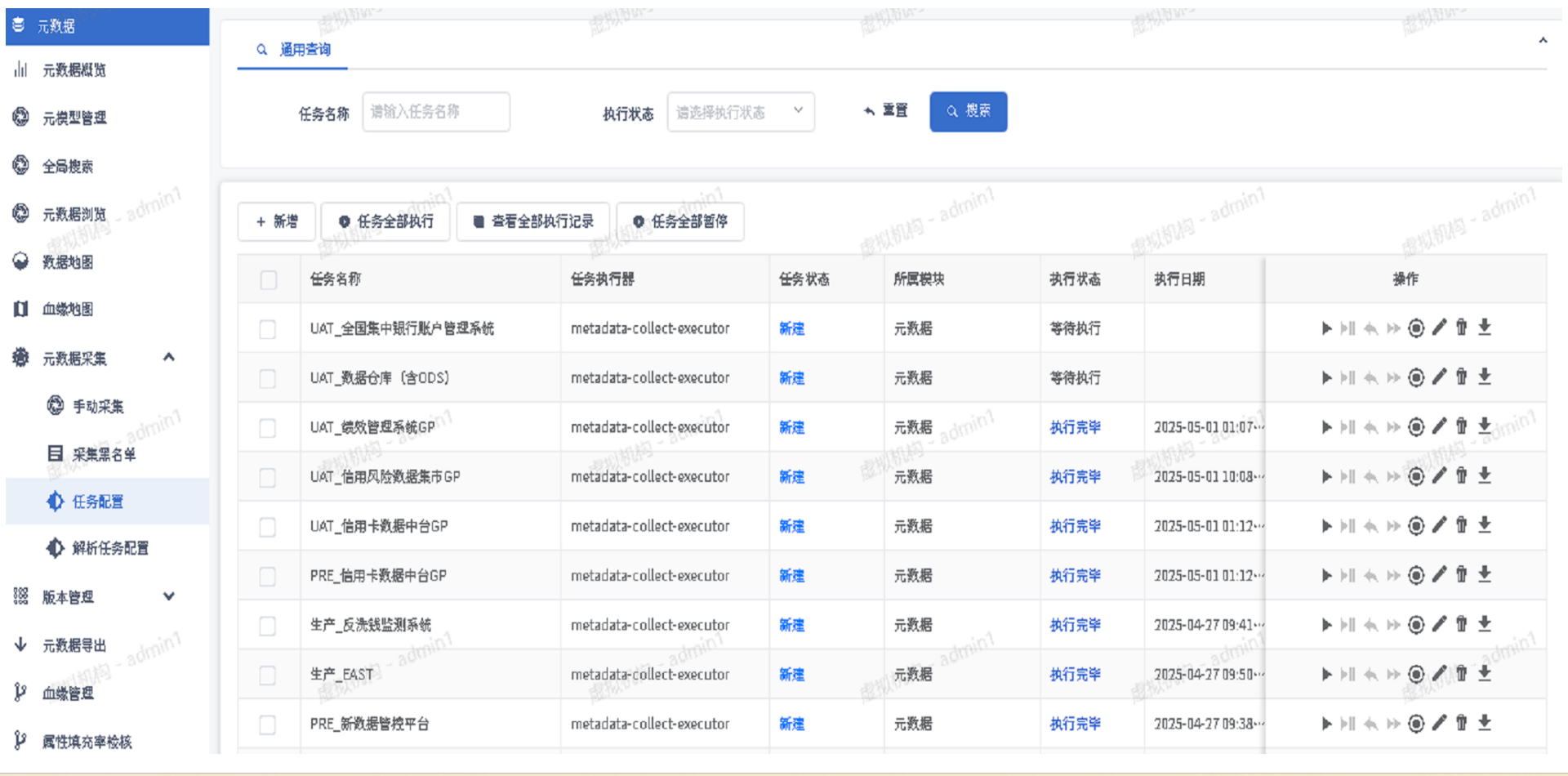Check the 生产_EAST row checkbox

coord(268,676)
